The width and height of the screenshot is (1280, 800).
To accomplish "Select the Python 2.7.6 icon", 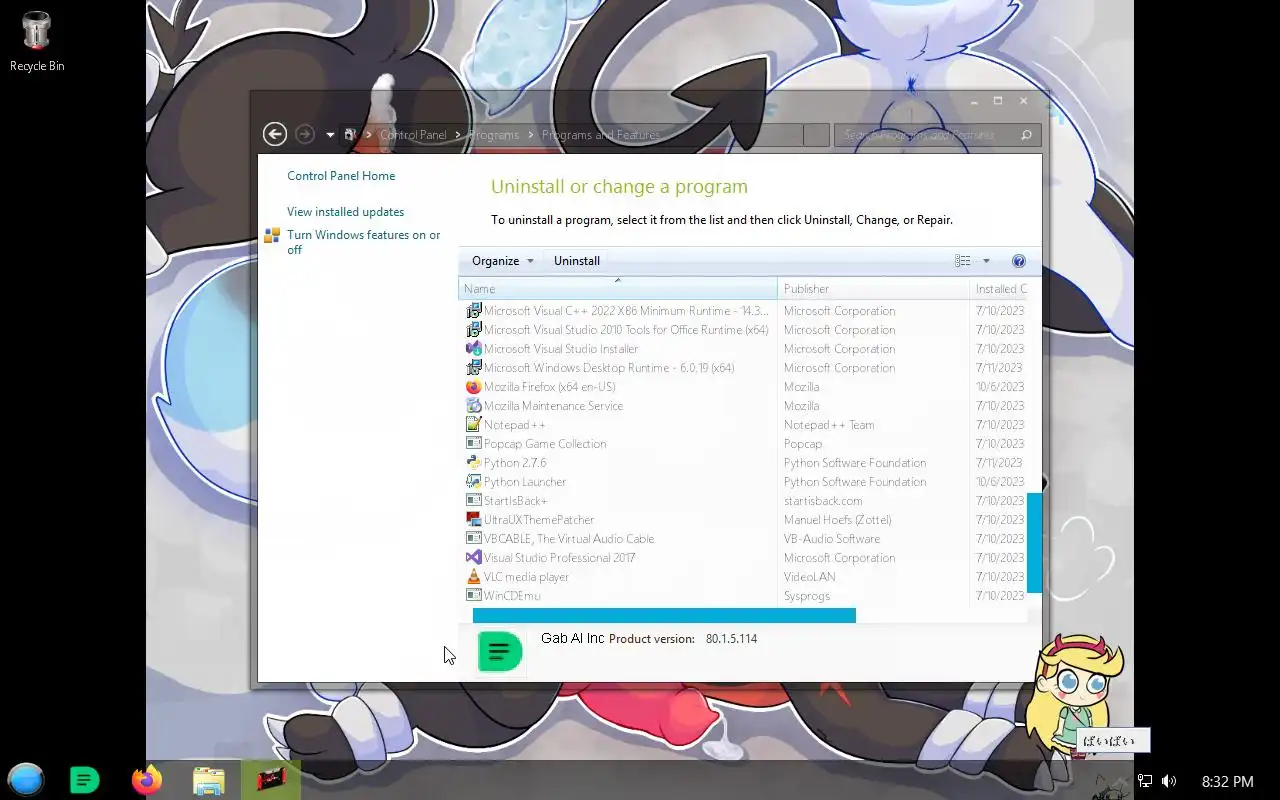I will point(474,463).
